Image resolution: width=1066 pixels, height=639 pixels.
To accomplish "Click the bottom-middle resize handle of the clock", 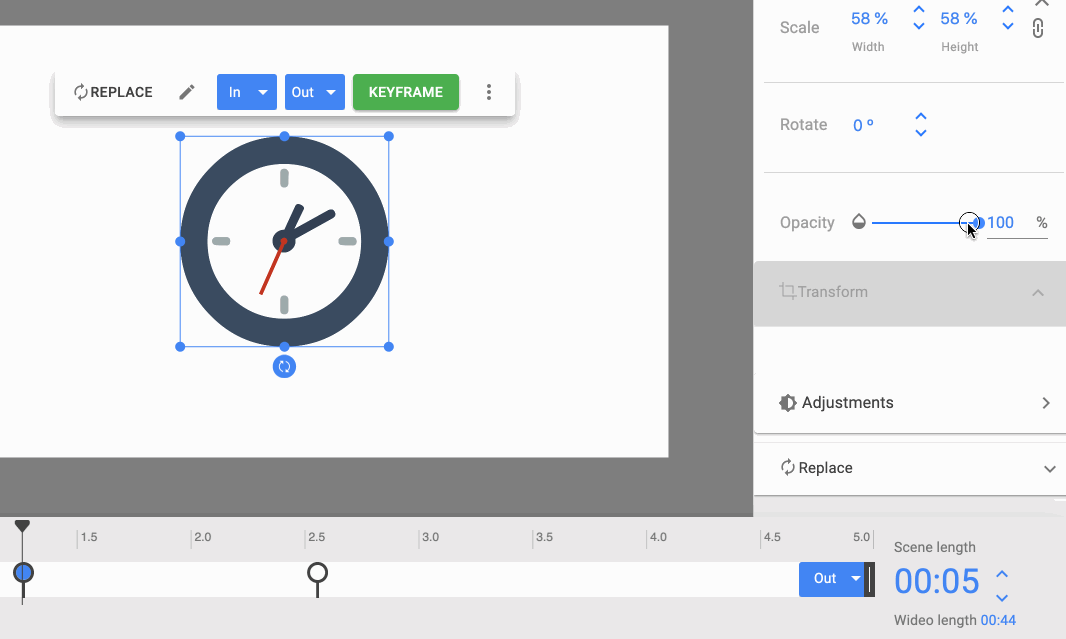I will pyautogui.click(x=284, y=347).
